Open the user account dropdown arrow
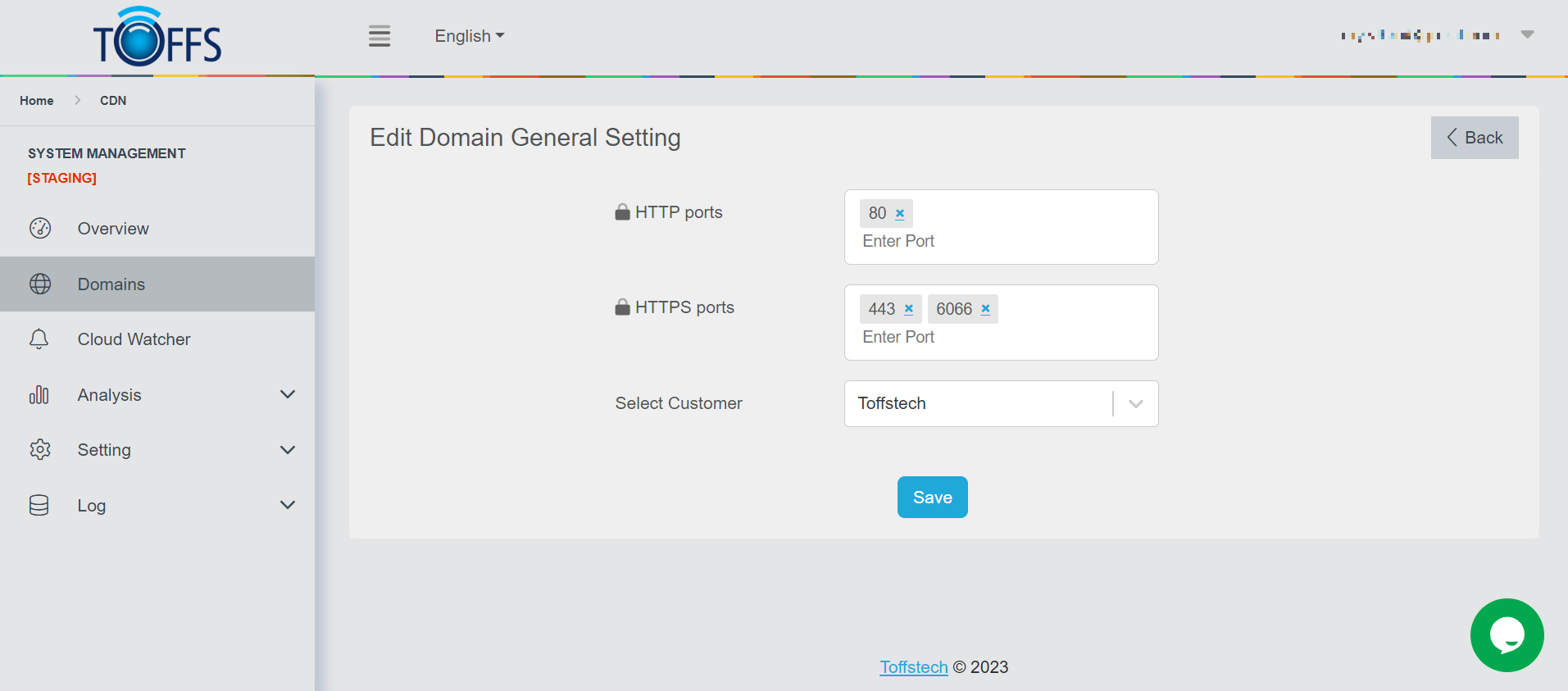The image size is (1568, 691). pos(1527,34)
